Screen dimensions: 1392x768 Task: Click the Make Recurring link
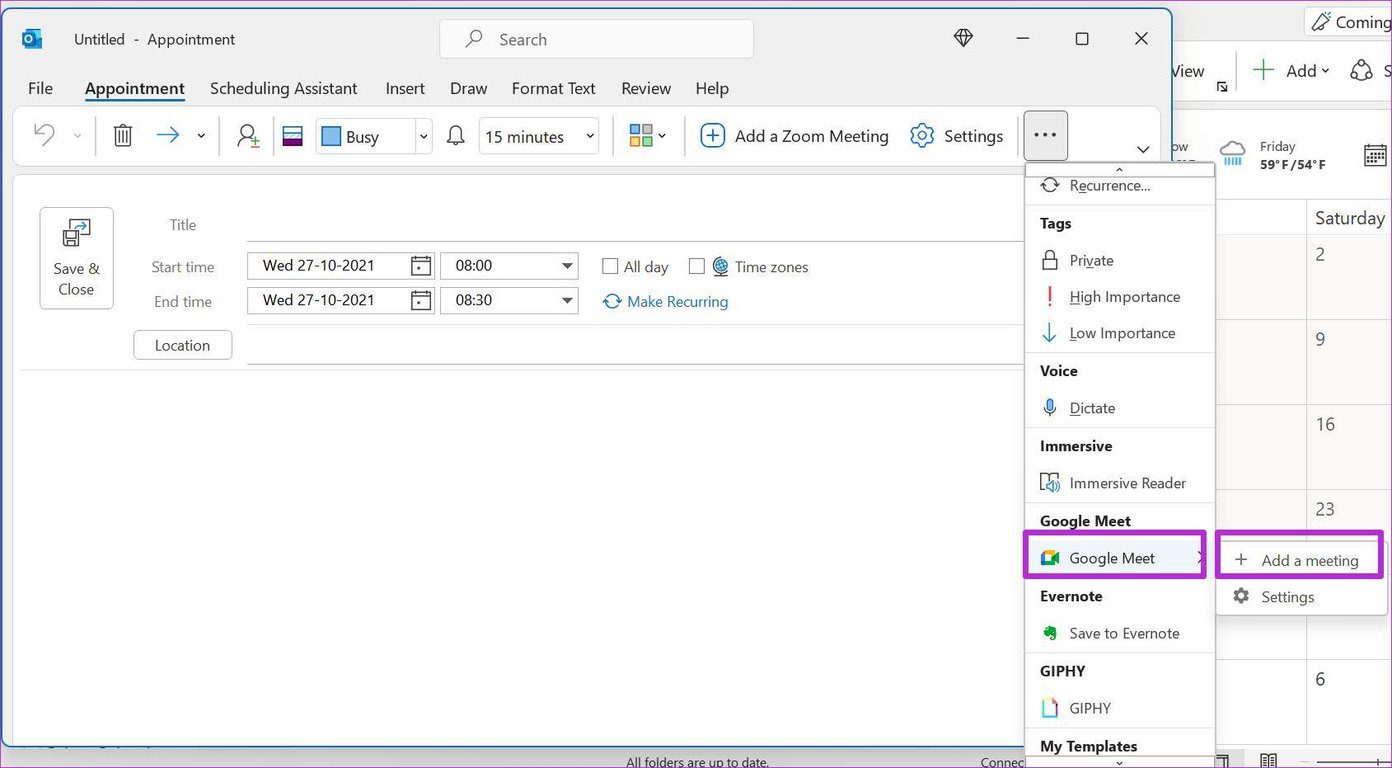pos(665,301)
